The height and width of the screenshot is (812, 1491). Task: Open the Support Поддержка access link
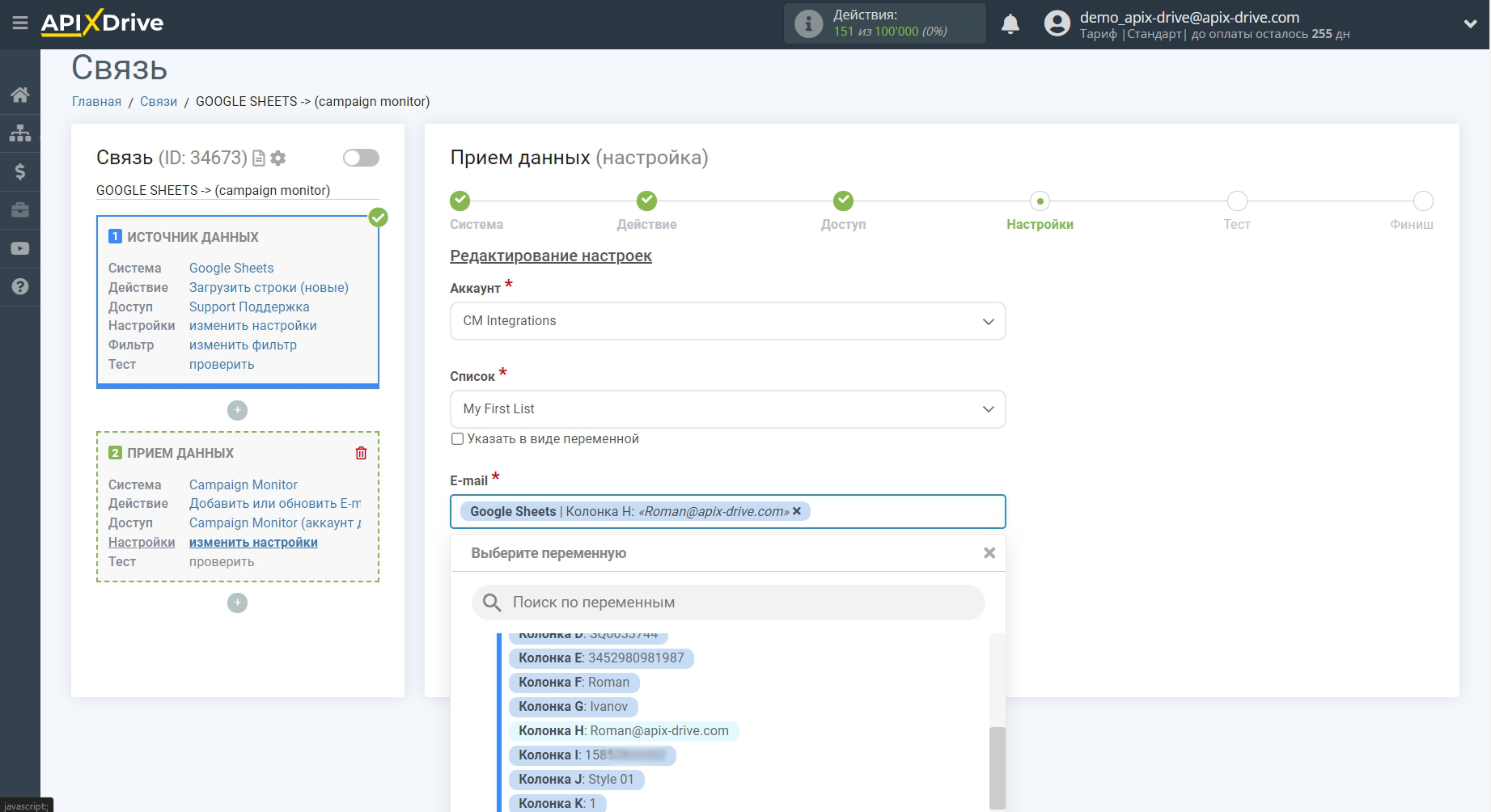click(249, 307)
